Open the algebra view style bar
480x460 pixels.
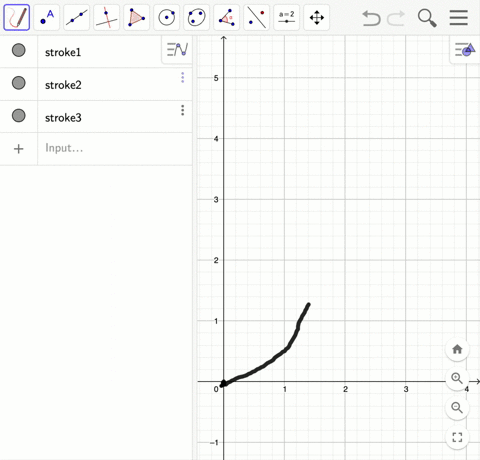(177, 50)
